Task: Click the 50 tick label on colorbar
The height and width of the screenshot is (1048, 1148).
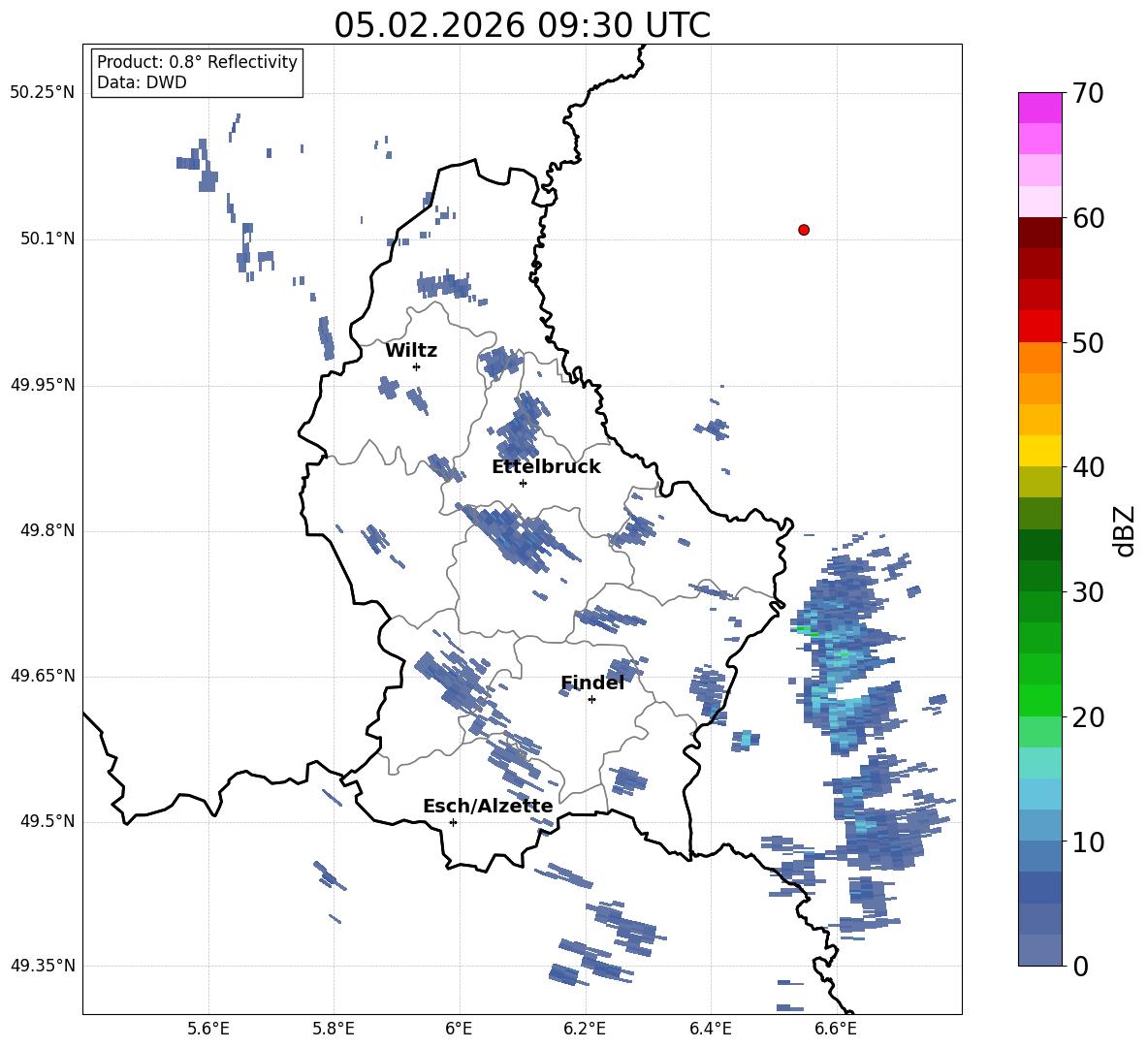Action: tap(1088, 343)
